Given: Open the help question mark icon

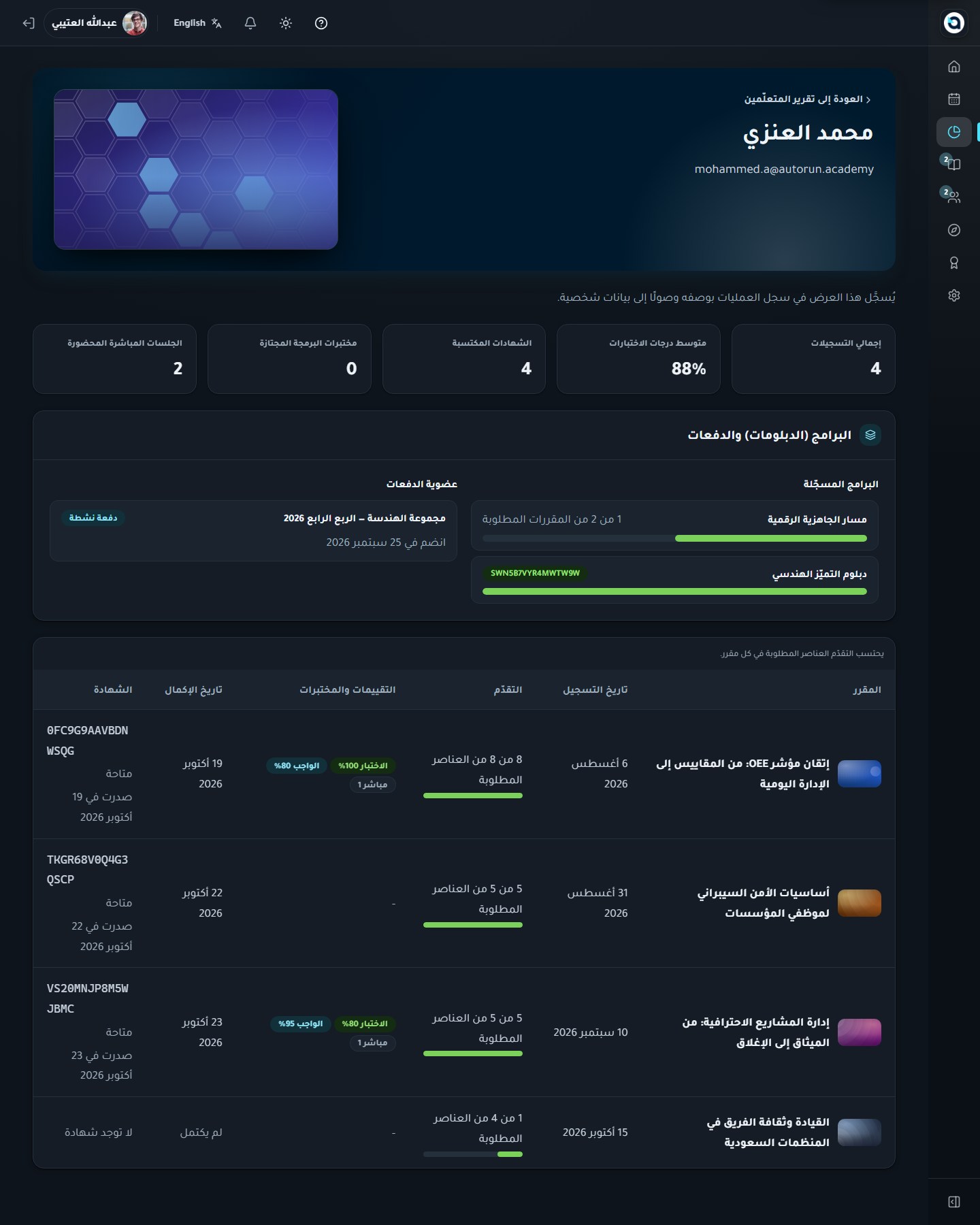Looking at the screenshot, I should [321, 23].
